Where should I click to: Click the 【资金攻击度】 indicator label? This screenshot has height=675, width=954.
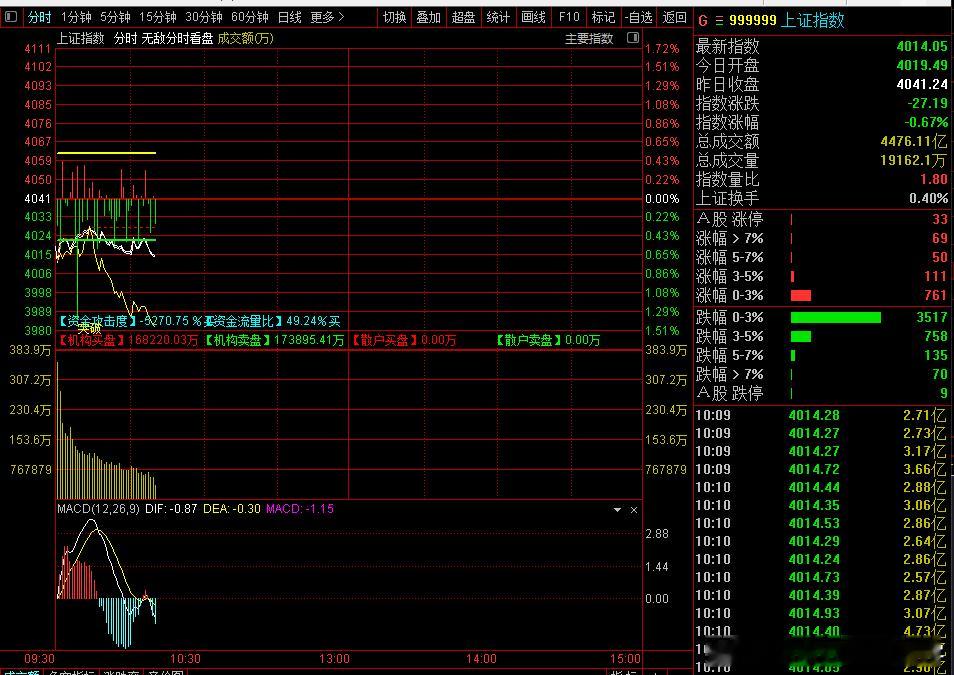point(97,321)
